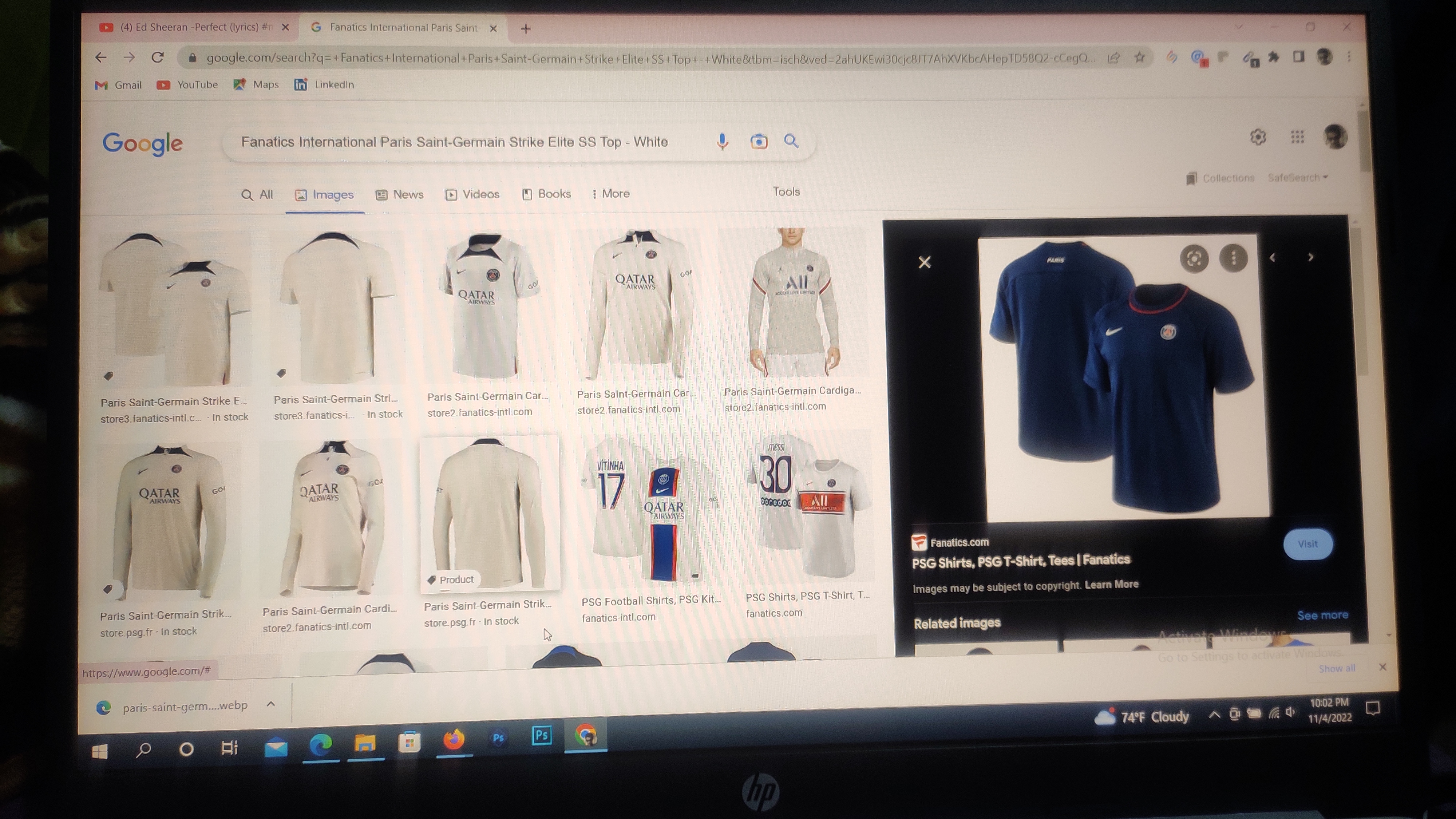1456x819 pixels.
Task: Expand the More search categories menu
Action: [610, 194]
